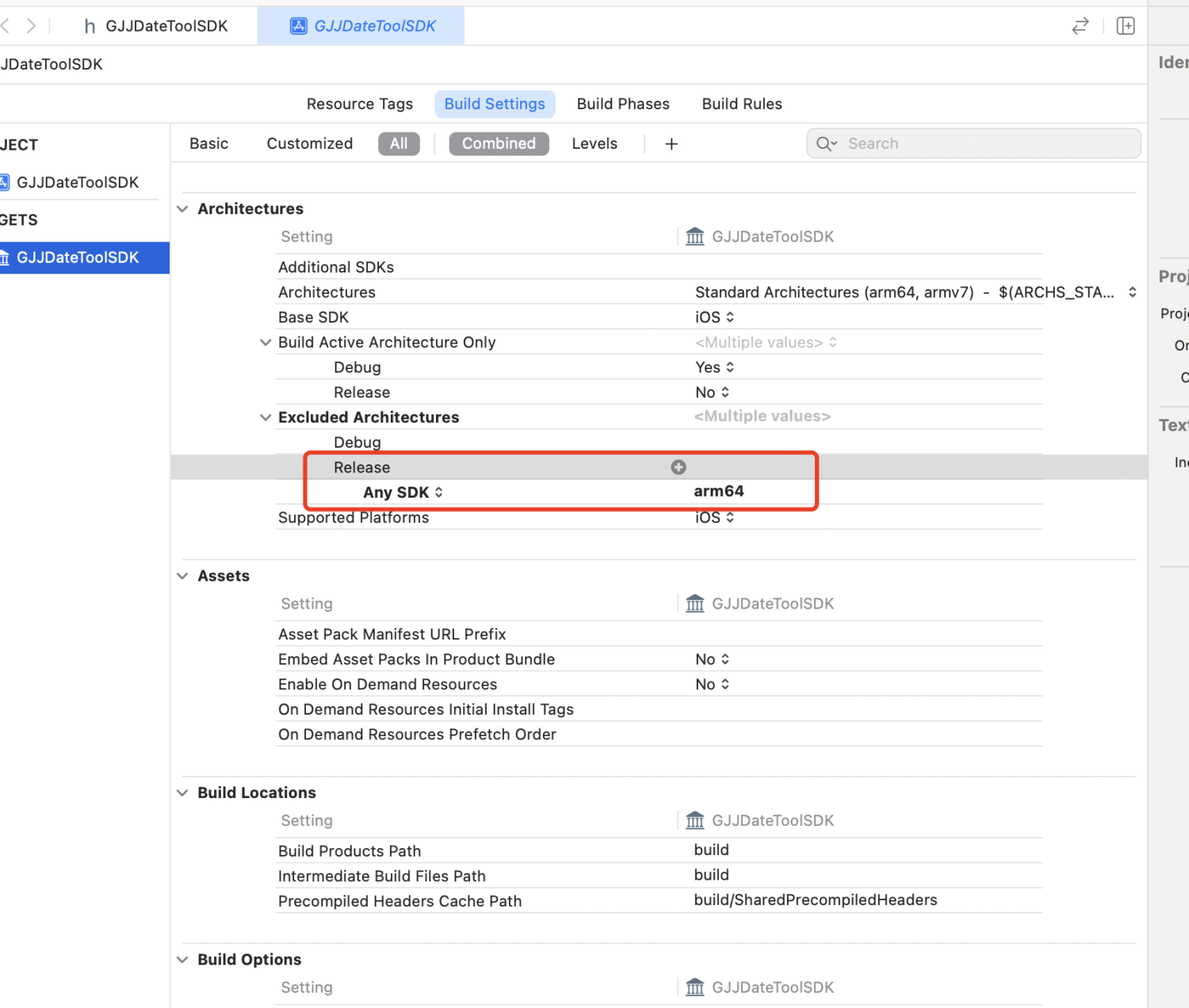The width and height of the screenshot is (1189, 1008).
Task: Open the Any SDK condition dropdown
Action: click(403, 492)
